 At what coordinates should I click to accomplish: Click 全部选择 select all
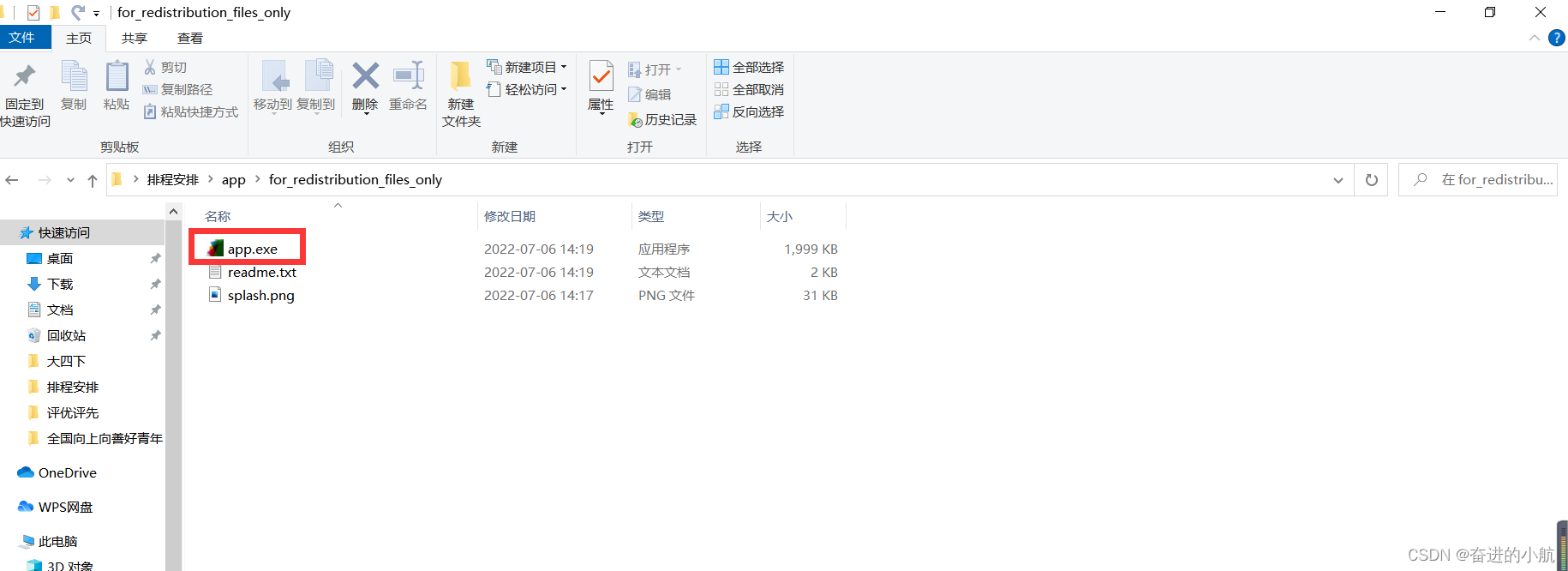[x=749, y=67]
